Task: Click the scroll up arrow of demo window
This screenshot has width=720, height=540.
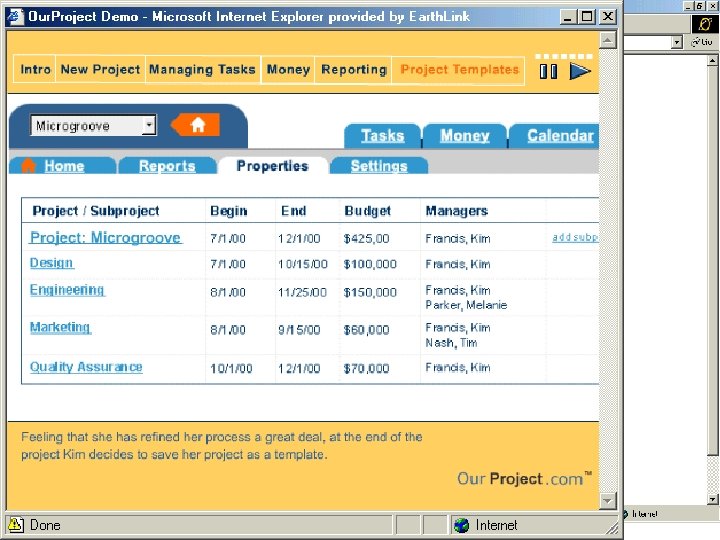Action: [608, 40]
